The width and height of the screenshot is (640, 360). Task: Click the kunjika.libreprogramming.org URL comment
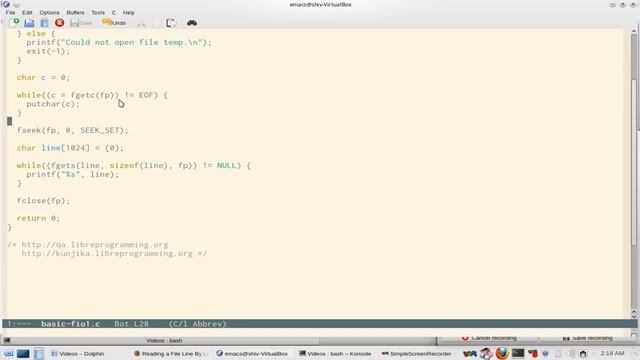(x=107, y=253)
